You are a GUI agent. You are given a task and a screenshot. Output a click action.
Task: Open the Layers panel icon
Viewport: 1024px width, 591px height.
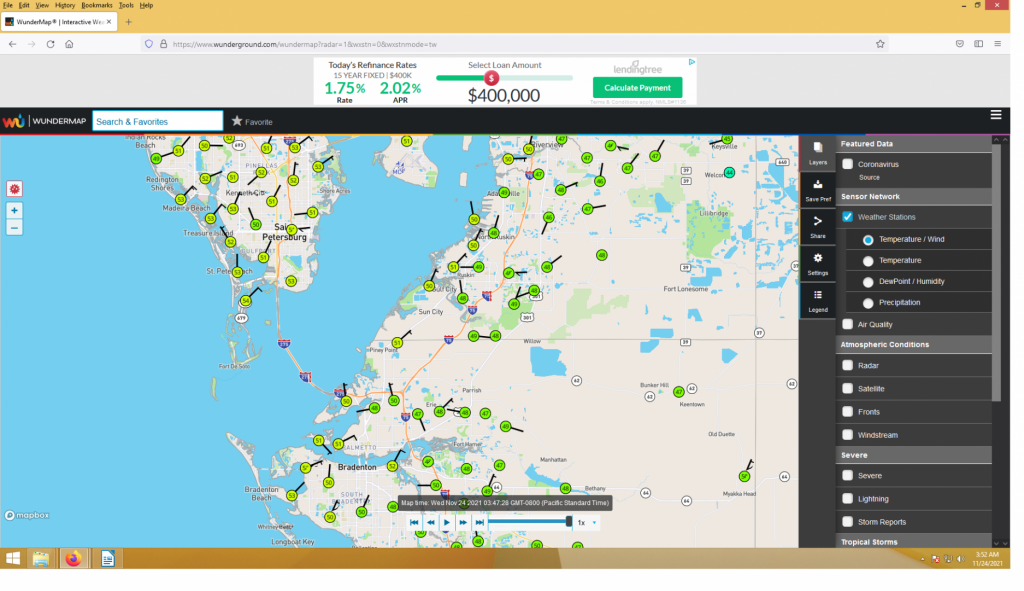click(817, 151)
